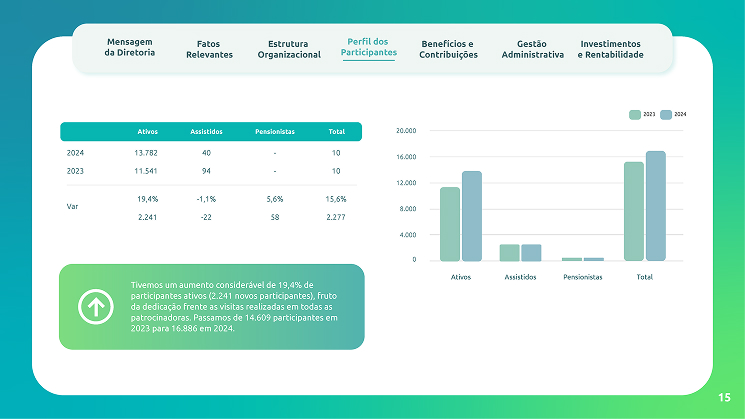Open the Benefícios e Contribuições tab

[x=448, y=49]
